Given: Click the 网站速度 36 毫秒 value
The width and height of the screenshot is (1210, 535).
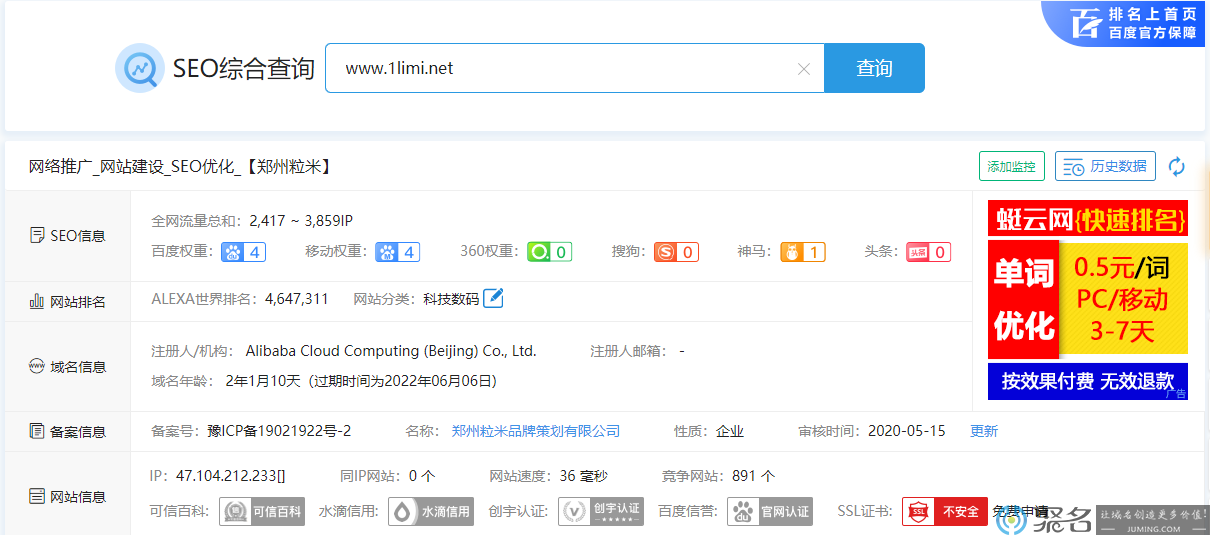Looking at the screenshot, I should tap(584, 476).
